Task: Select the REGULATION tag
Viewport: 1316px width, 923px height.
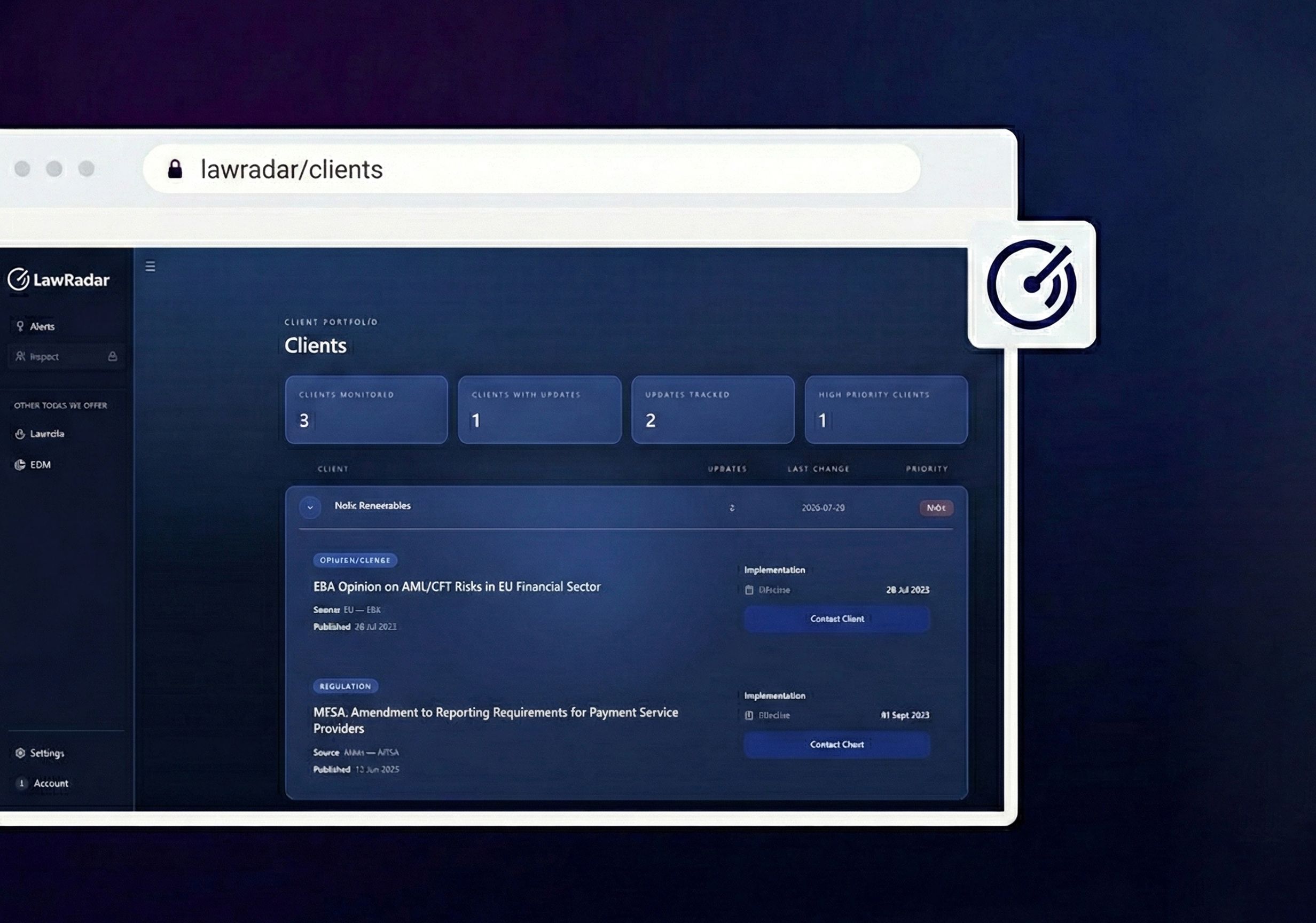Action: click(344, 686)
